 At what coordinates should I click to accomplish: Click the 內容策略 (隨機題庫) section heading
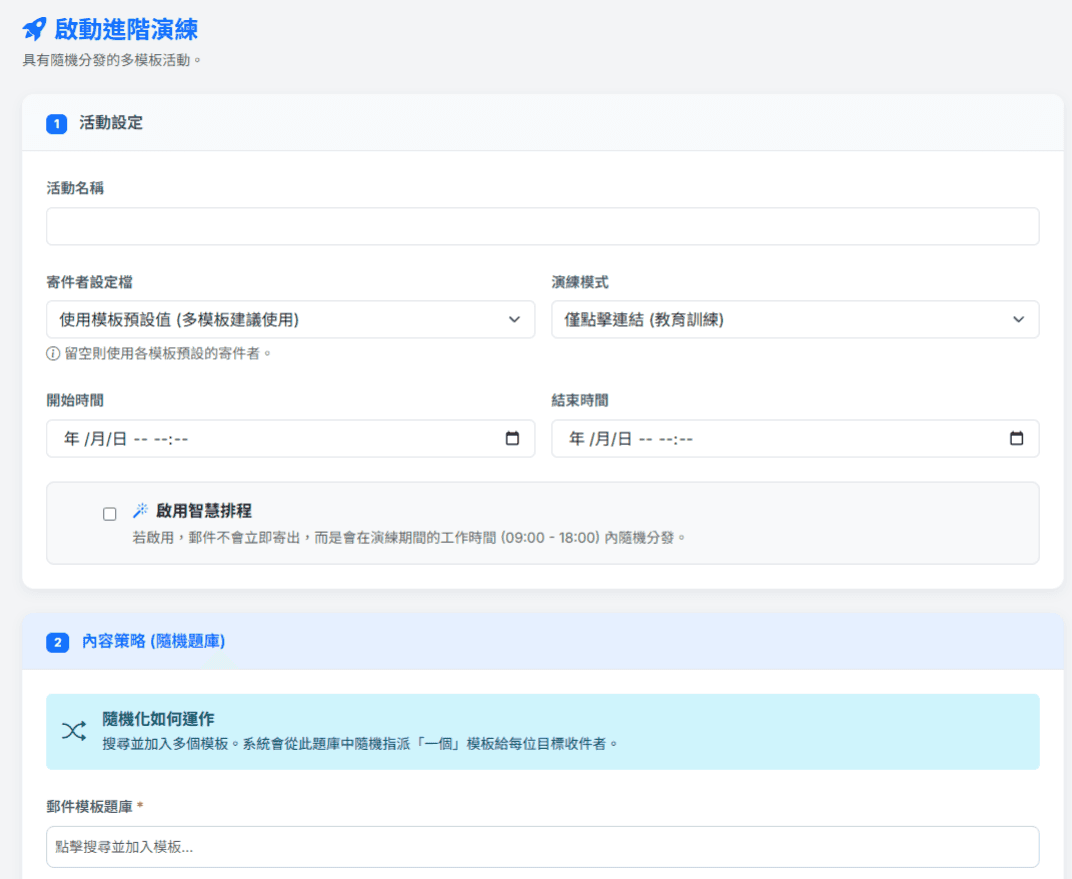(153, 641)
